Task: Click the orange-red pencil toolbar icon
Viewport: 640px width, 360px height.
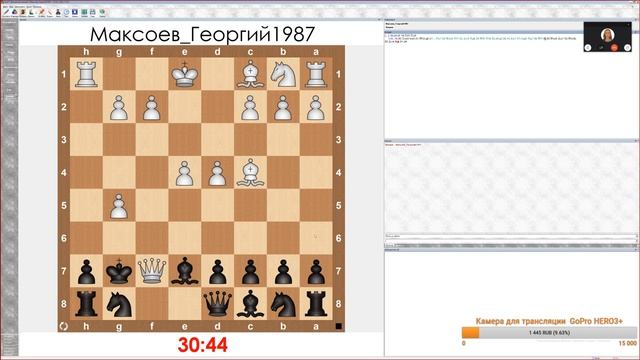Action: point(42,12)
